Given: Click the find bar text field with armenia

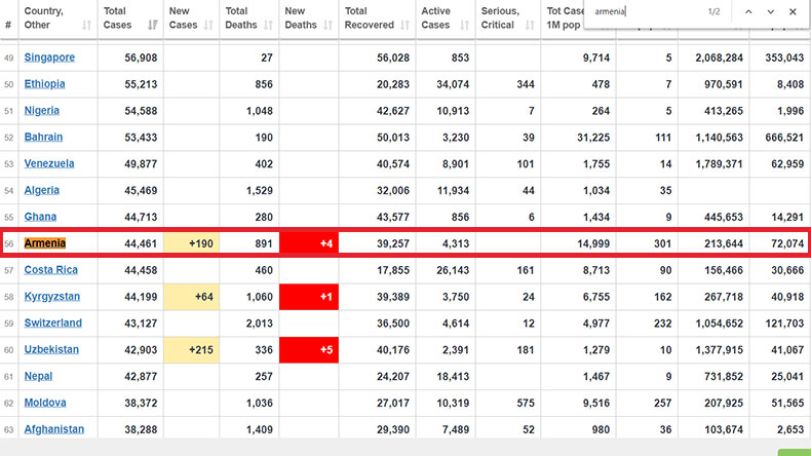Looking at the screenshot, I should 647,11.
